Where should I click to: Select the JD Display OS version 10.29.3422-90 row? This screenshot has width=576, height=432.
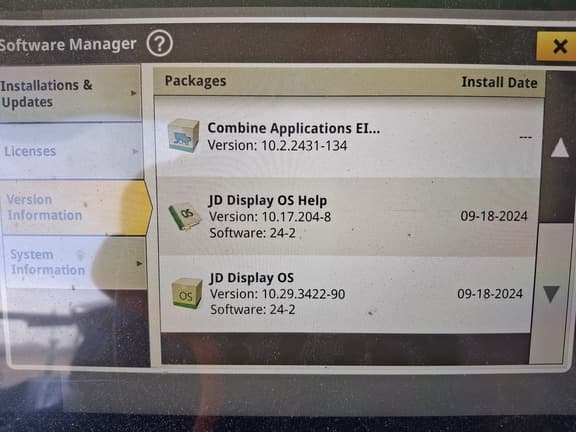346,294
